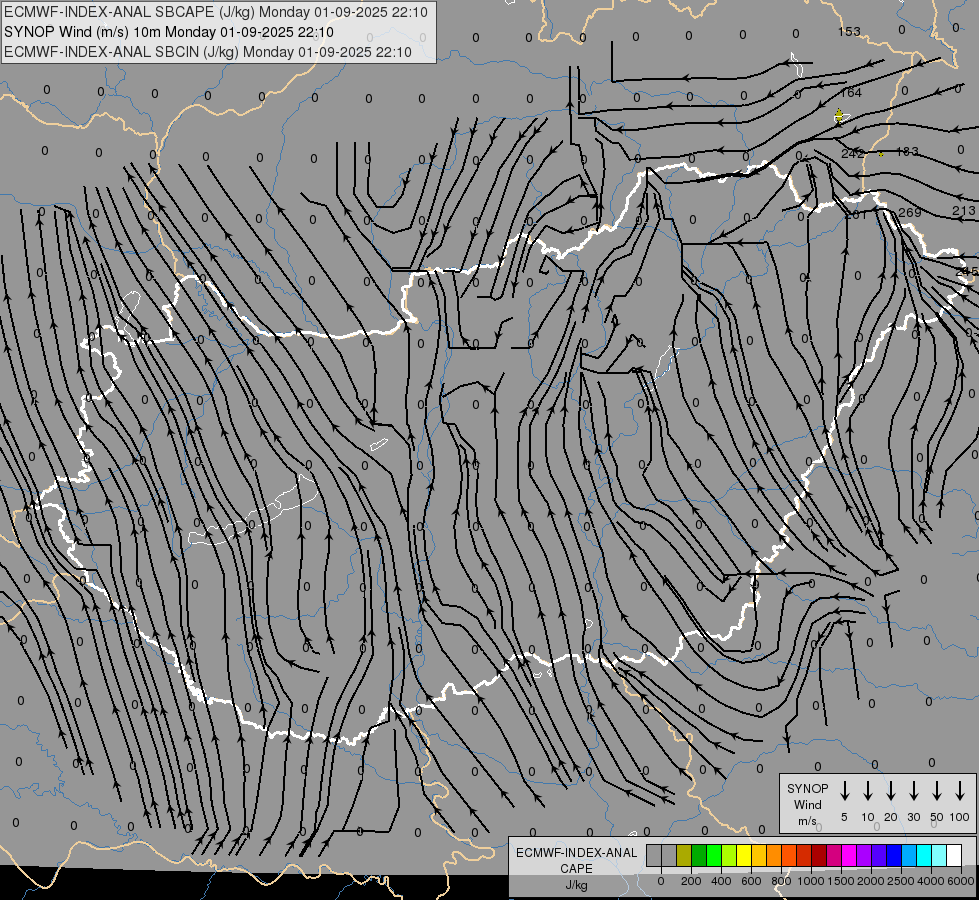Select the yellow-green CAPE swatch
Image resolution: width=979 pixels, height=900 pixels.
729,855
